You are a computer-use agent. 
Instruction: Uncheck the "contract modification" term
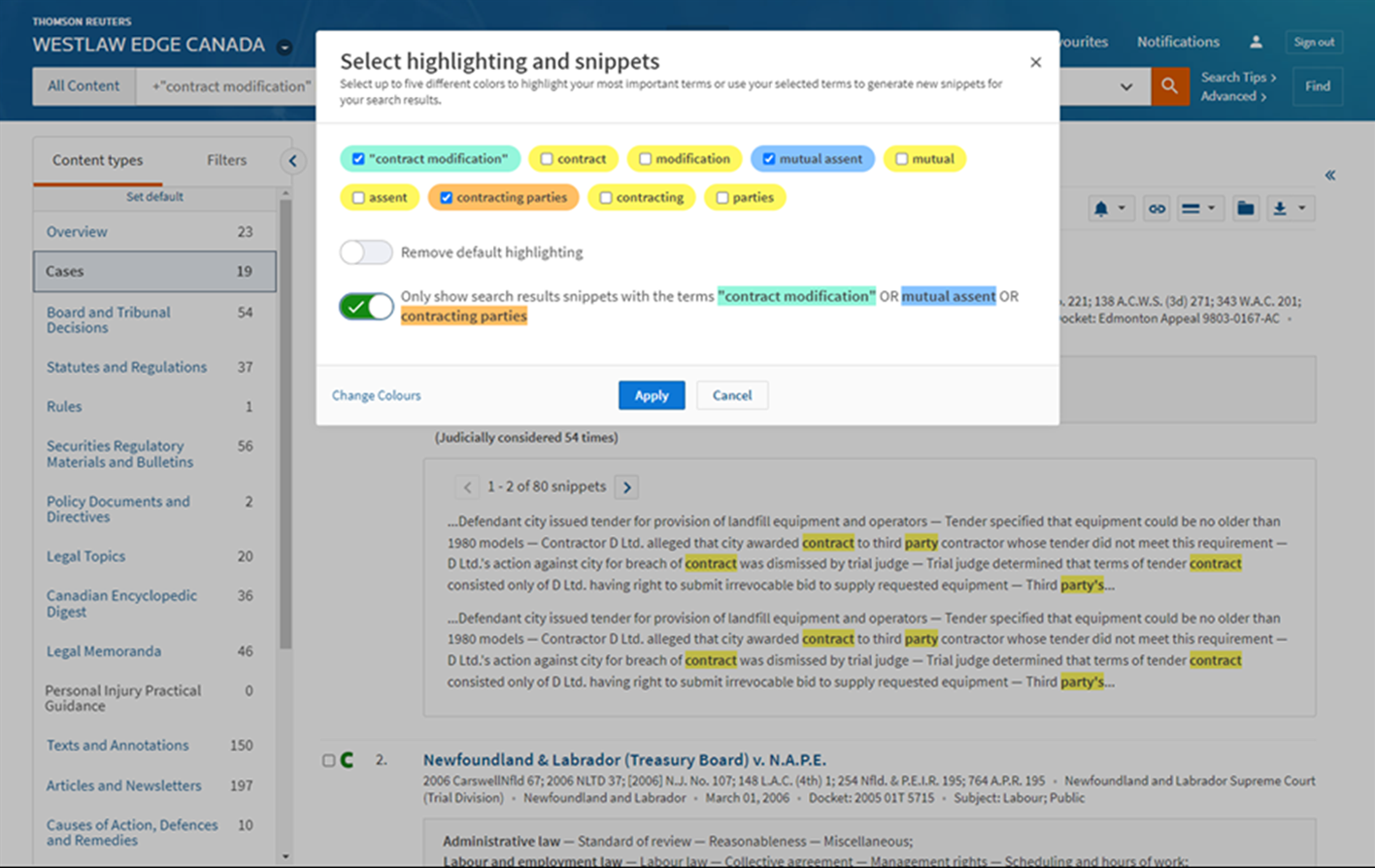(358, 159)
